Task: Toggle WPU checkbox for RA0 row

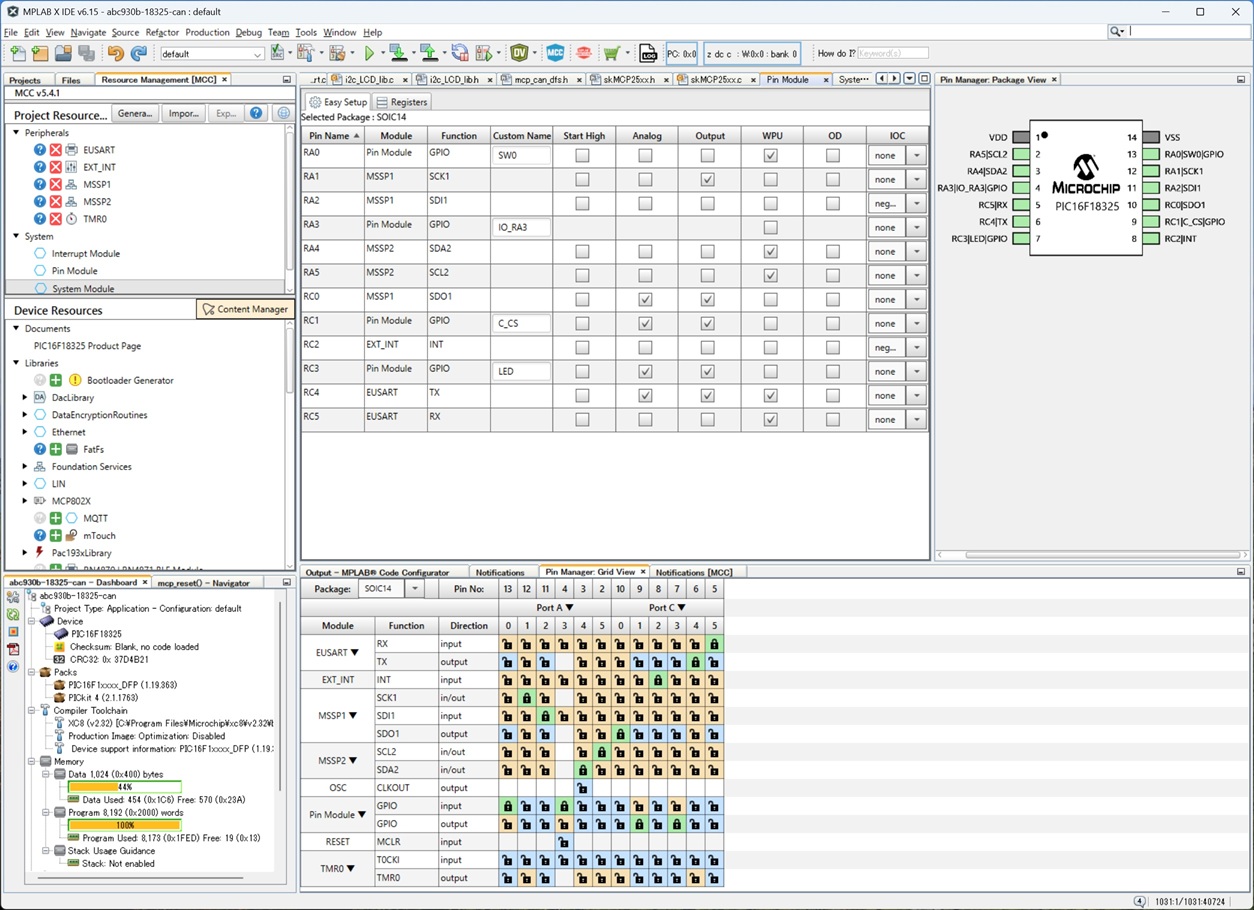Action: tap(770, 155)
